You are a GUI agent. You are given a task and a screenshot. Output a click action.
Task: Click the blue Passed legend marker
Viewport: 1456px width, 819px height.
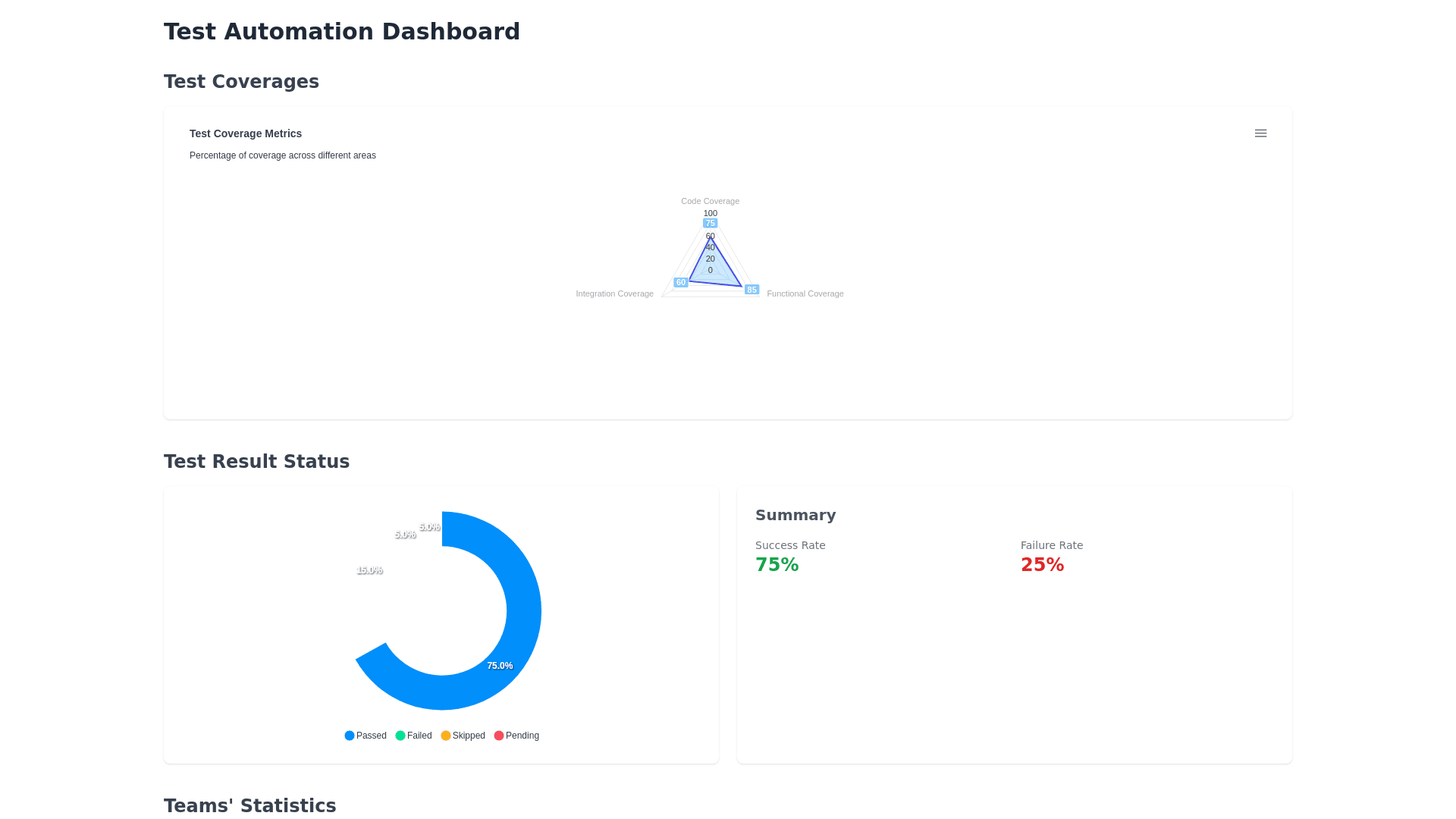point(350,736)
